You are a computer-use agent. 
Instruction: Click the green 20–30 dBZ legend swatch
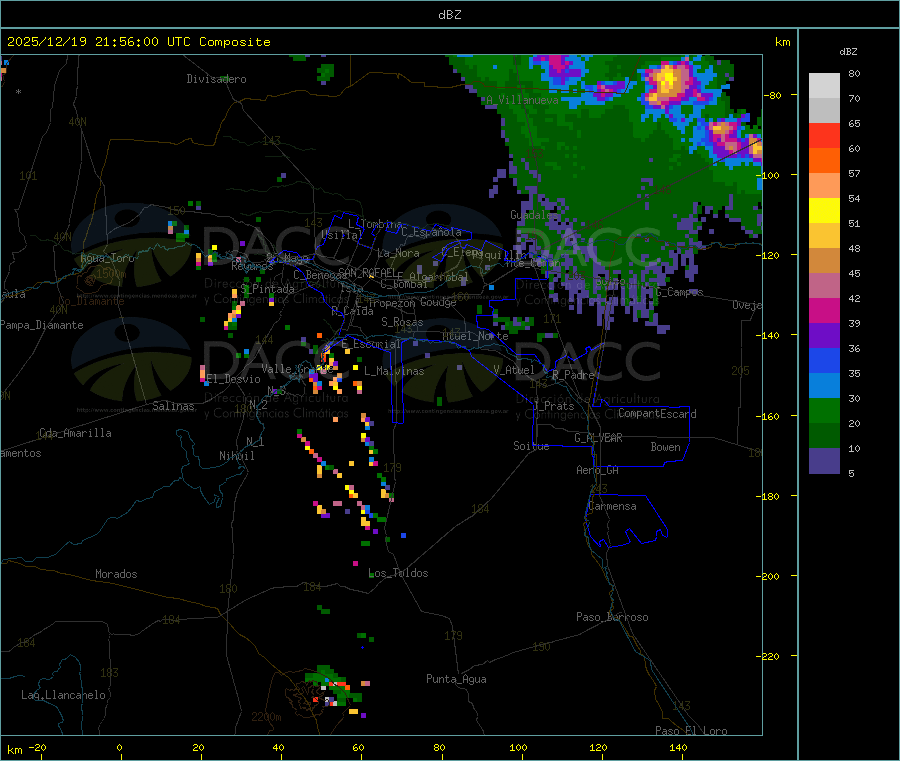pos(824,410)
